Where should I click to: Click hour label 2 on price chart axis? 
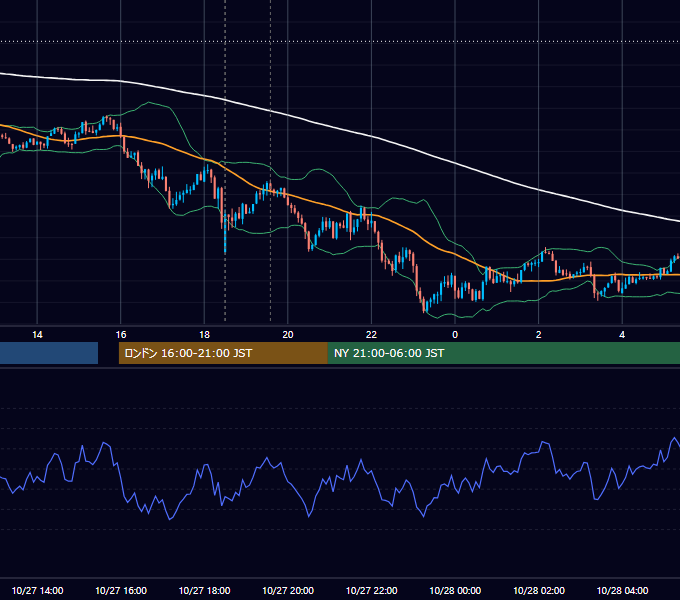pos(539,335)
